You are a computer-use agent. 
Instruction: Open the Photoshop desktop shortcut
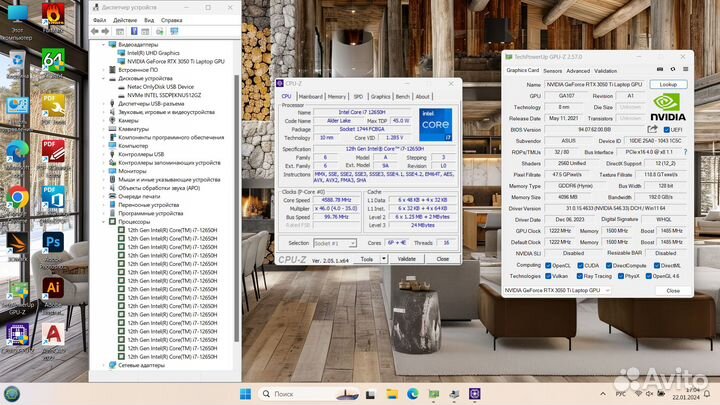[53, 242]
